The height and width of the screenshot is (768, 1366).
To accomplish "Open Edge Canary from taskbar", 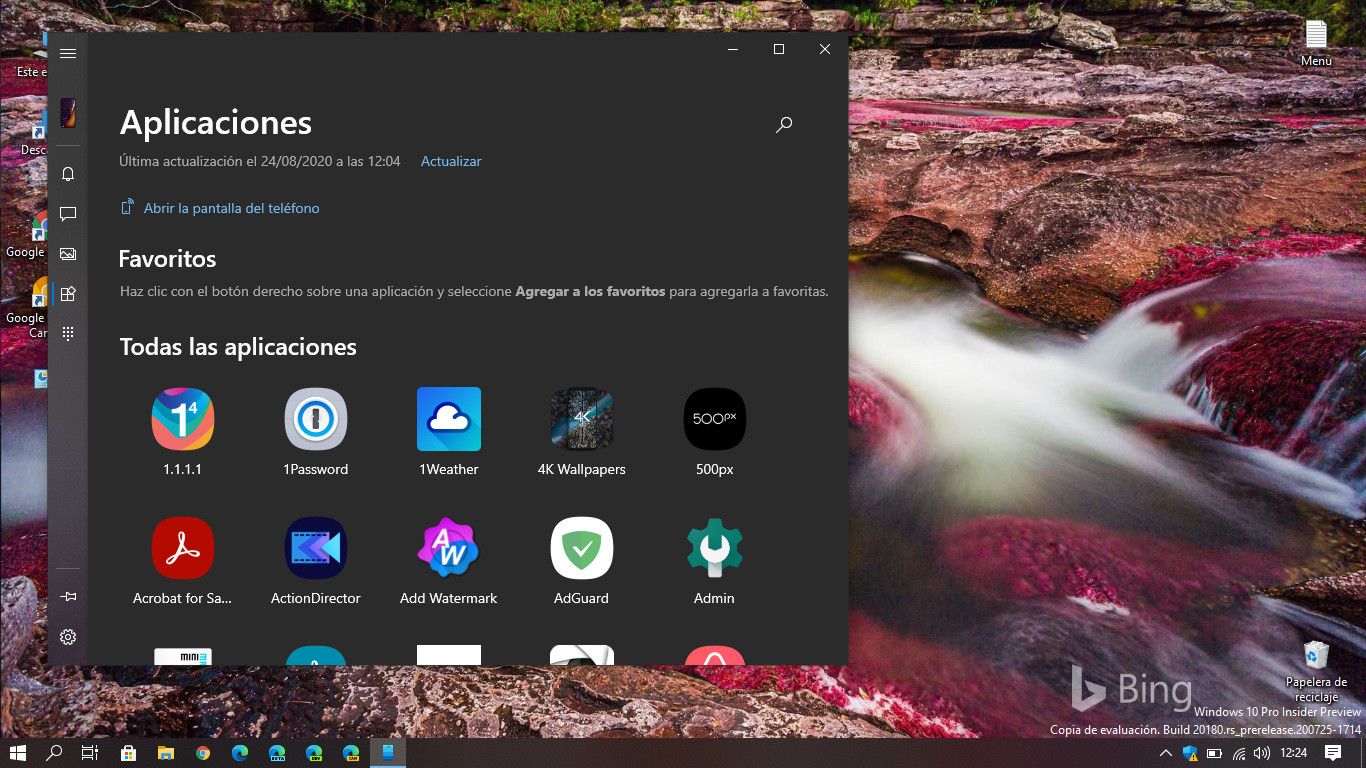I will click(351, 752).
